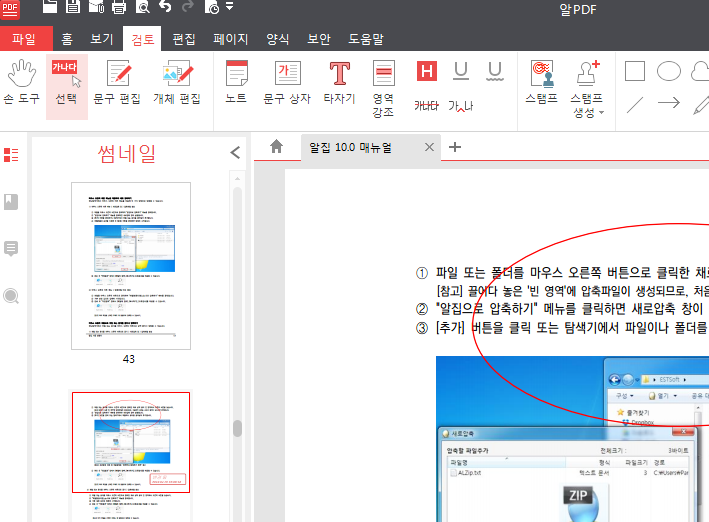Go to the home tab icon
Viewport: 709px width, 522px height.
(276, 147)
